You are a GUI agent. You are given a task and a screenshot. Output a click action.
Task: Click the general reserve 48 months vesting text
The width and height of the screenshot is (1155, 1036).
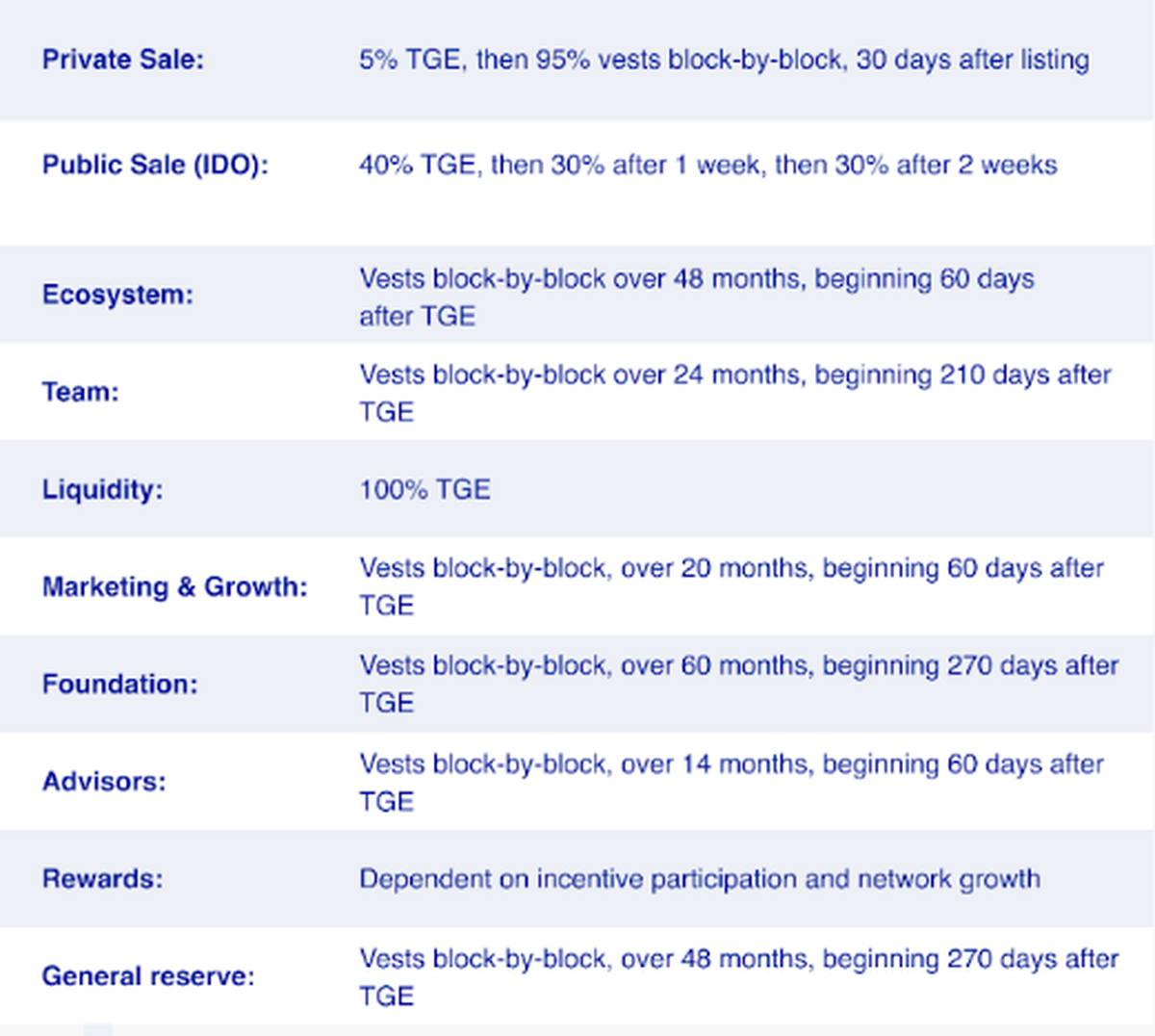tap(738, 976)
